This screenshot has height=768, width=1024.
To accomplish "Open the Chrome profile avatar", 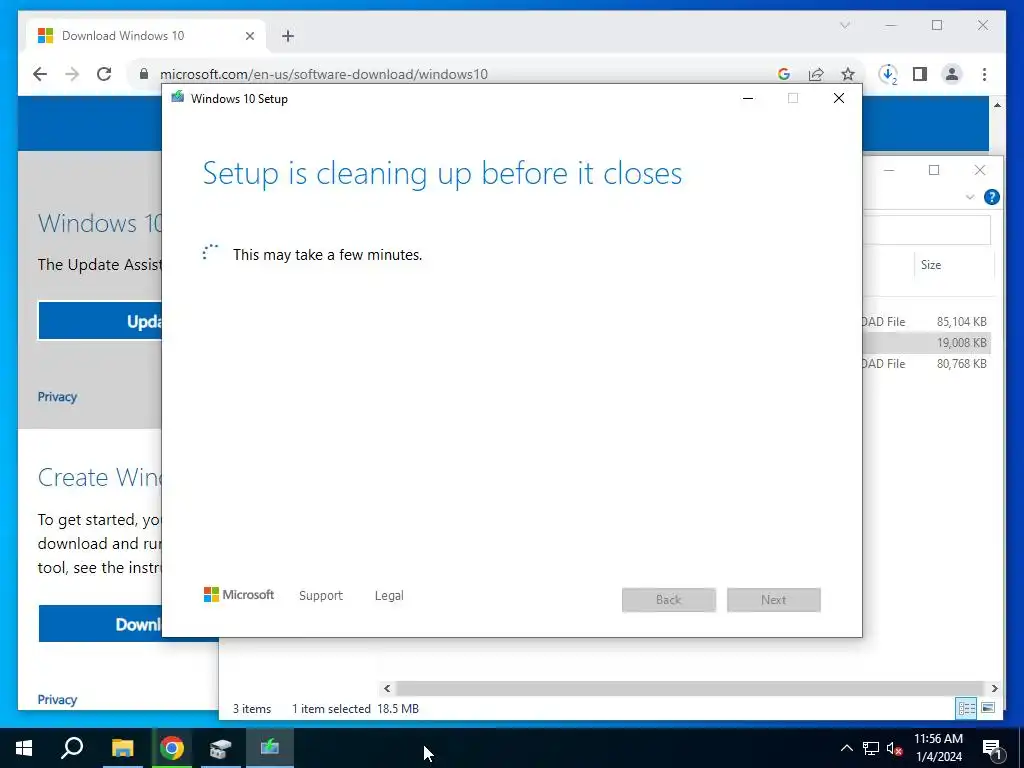I will pos(952,74).
